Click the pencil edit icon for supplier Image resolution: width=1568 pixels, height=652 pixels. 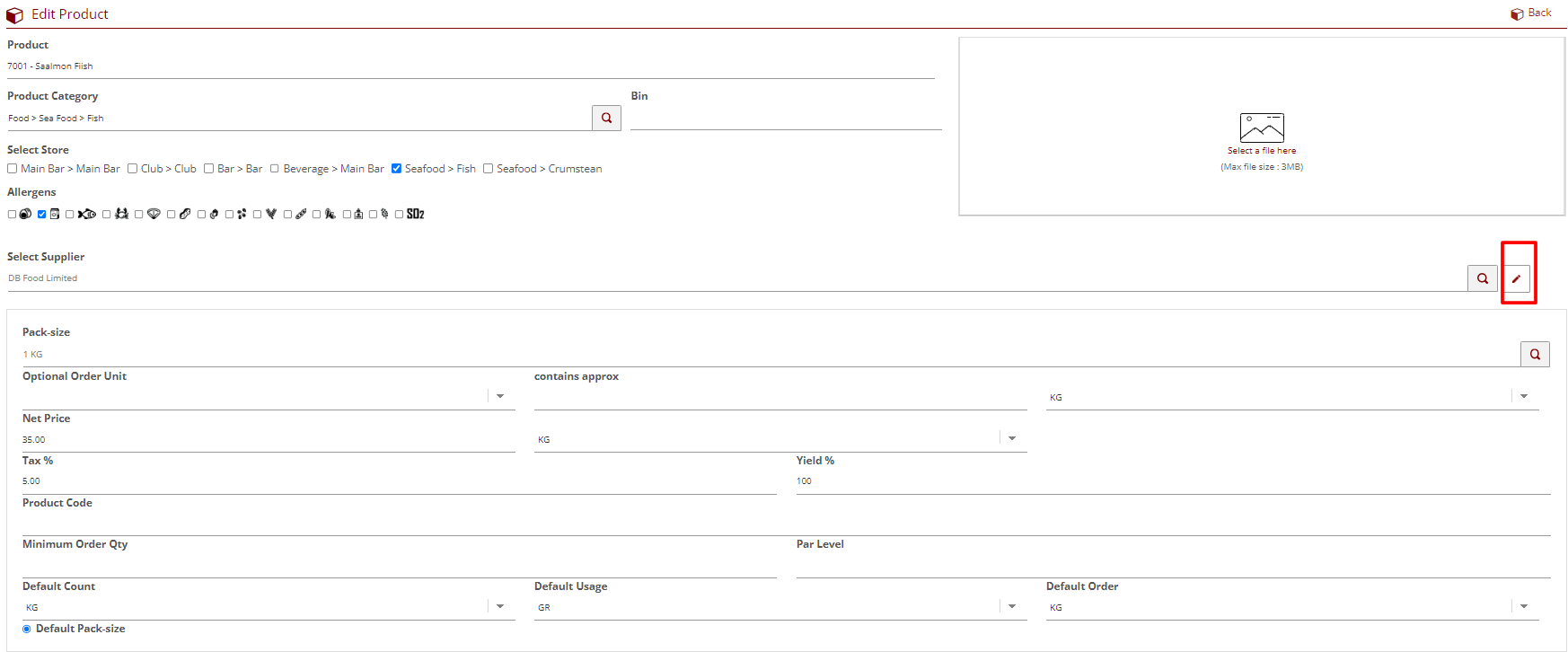pos(1516,278)
